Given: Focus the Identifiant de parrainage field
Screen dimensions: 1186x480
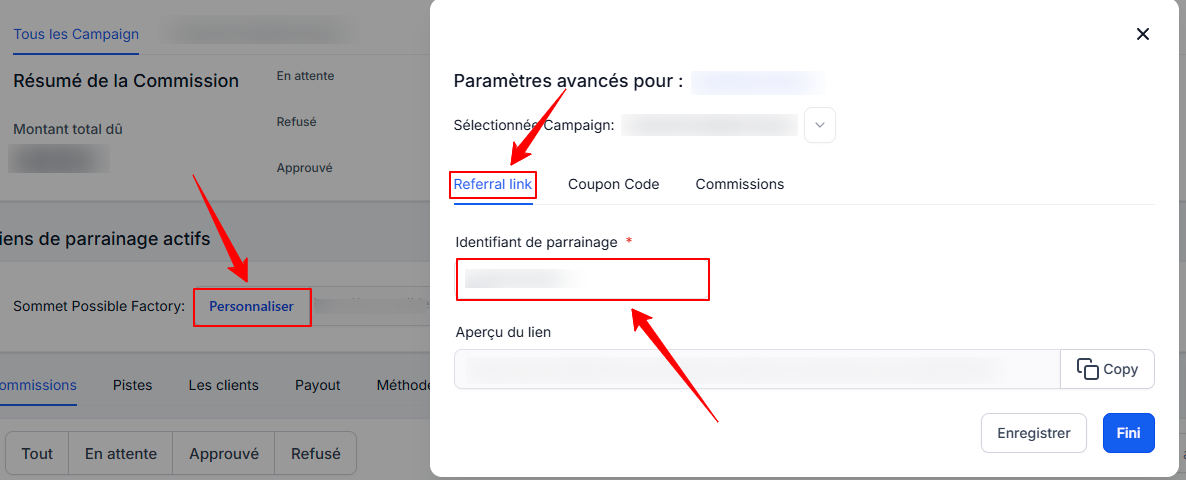Looking at the screenshot, I should (x=582, y=280).
